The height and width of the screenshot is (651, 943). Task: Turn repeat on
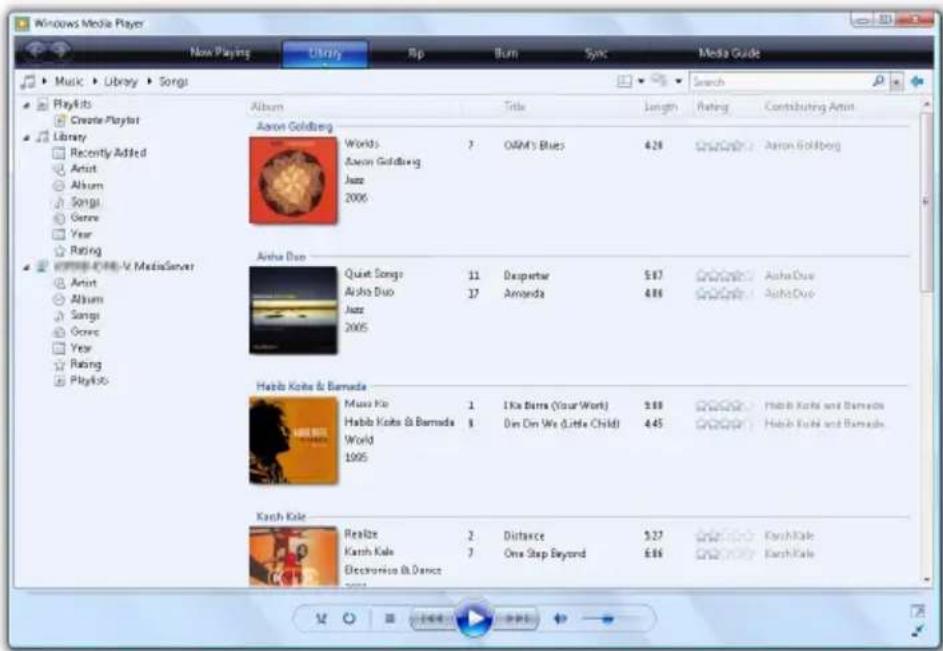pyautogui.click(x=349, y=619)
